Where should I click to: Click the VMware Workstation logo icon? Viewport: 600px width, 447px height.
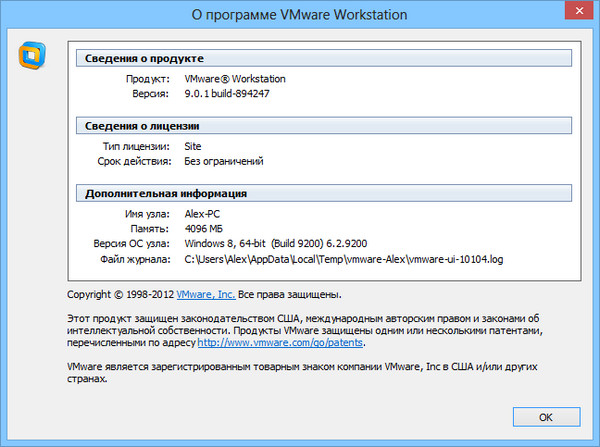(x=30, y=54)
